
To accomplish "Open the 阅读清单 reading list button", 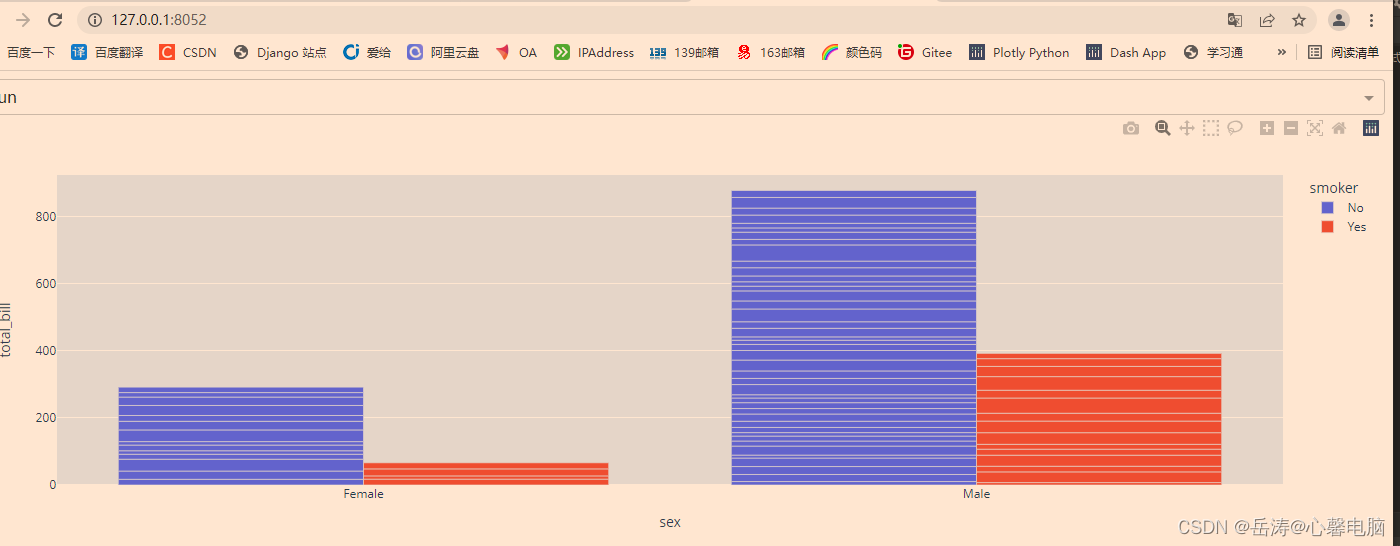I will click(1343, 52).
